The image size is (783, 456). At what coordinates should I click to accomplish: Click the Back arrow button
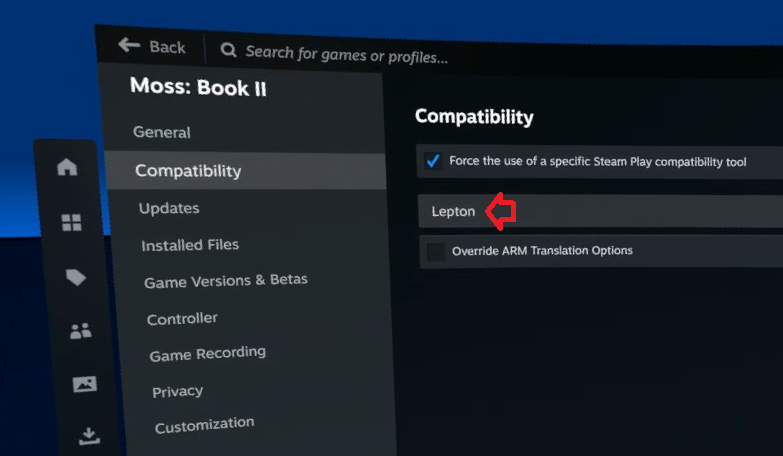click(x=151, y=47)
